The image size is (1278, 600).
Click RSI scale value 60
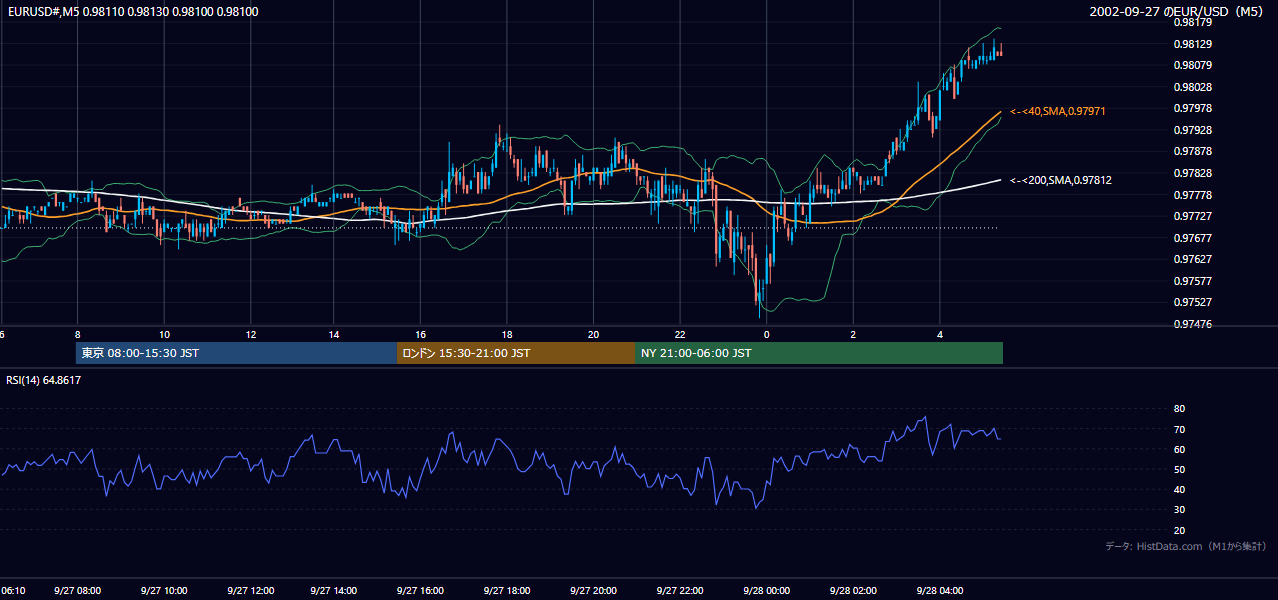pos(1179,449)
